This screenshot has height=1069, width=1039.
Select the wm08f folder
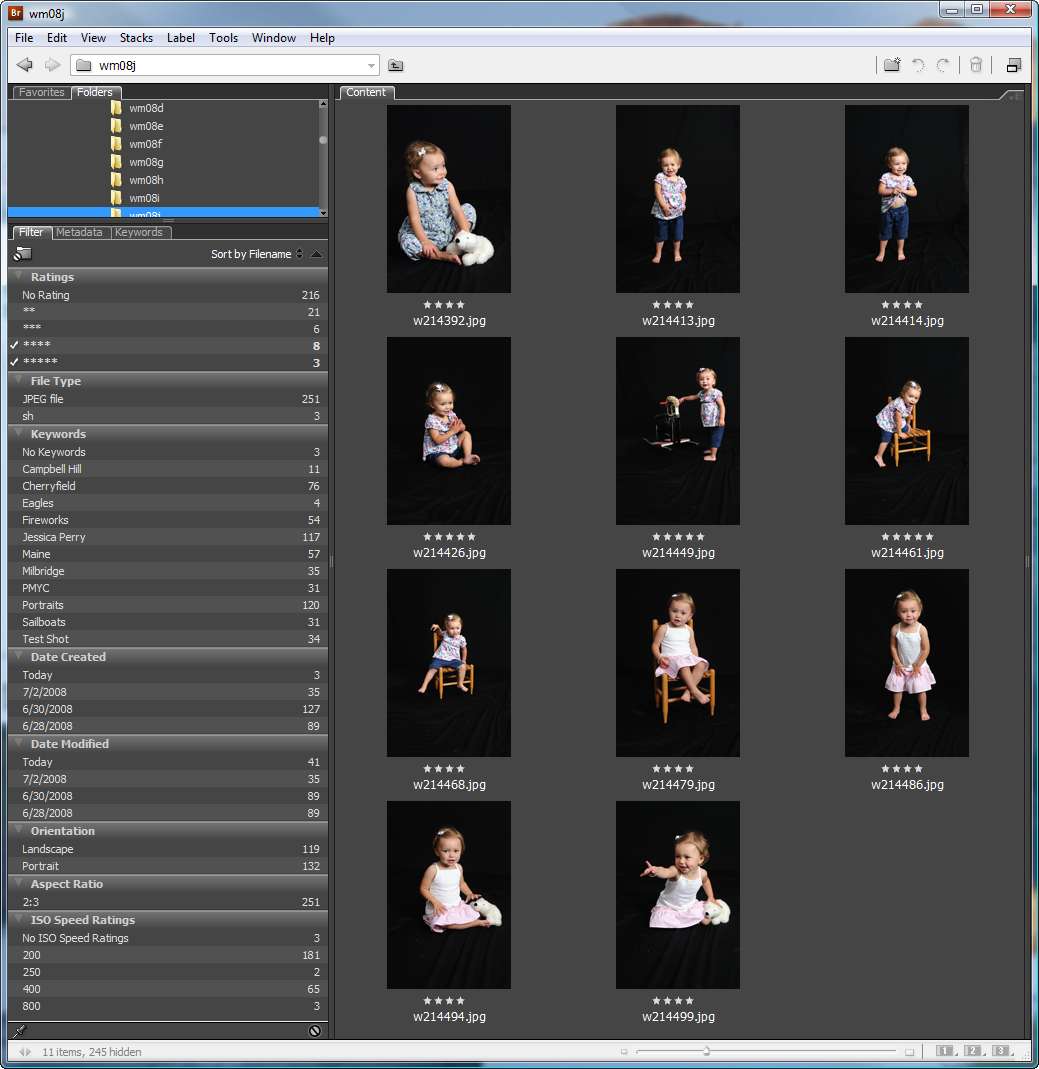(x=145, y=144)
